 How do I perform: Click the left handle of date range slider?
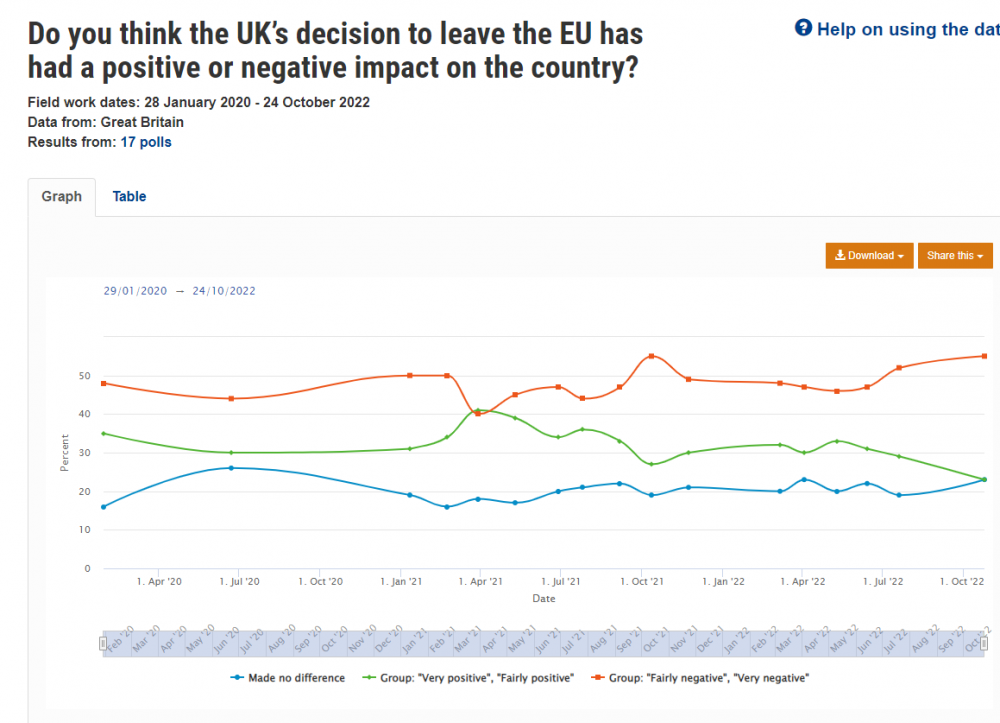tap(103, 643)
